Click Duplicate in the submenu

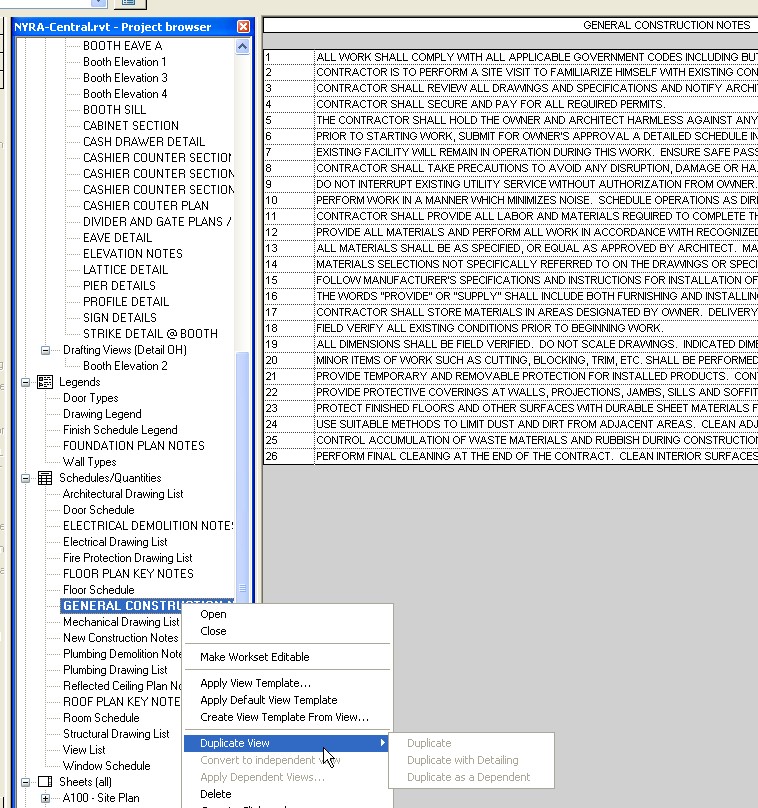[429, 743]
